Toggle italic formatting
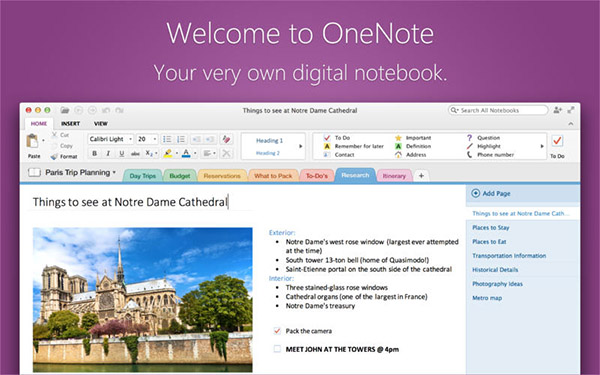This screenshot has height=375, width=600. tap(108, 153)
